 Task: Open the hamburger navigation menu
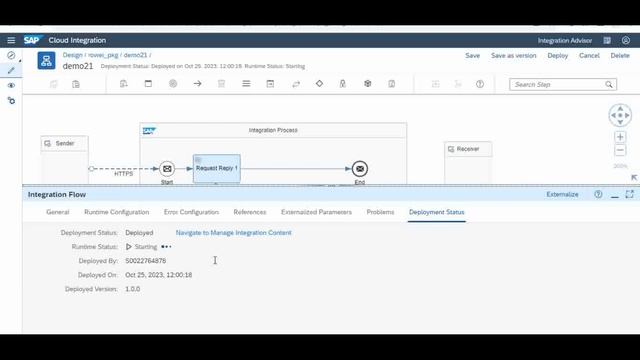click(x=11, y=40)
